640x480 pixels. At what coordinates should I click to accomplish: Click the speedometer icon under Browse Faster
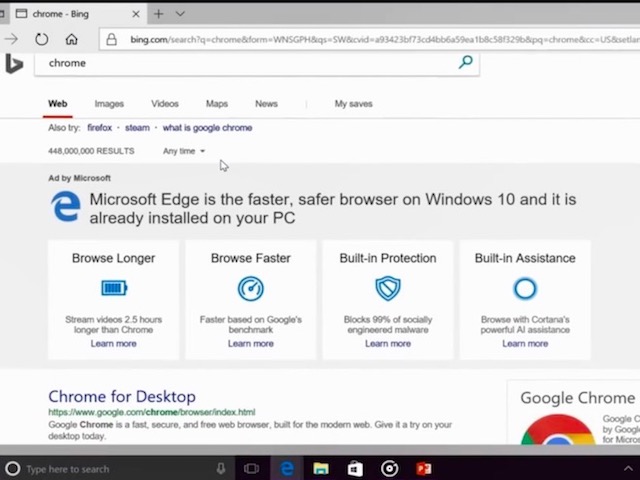[x=251, y=289]
